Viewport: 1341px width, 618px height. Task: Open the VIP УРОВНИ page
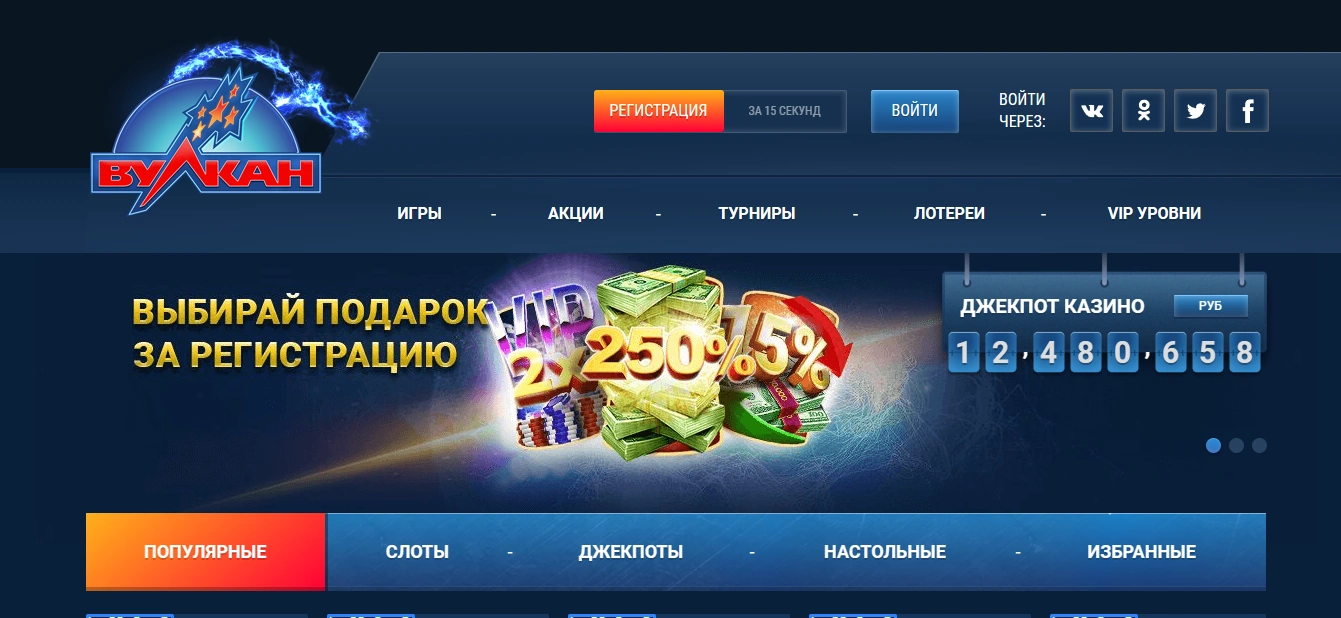1154,213
